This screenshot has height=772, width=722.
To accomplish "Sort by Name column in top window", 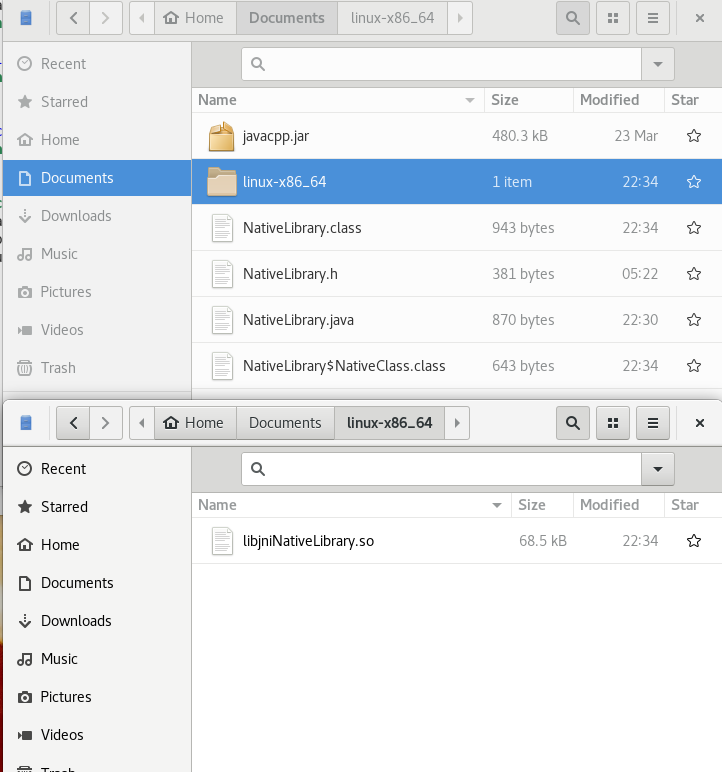I will pyautogui.click(x=338, y=100).
